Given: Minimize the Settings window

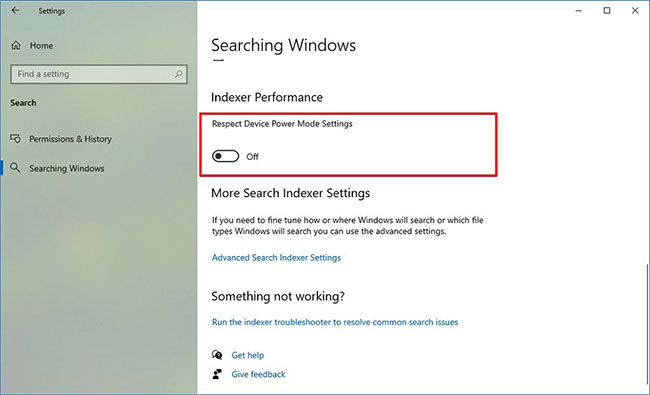Looking at the screenshot, I should [x=579, y=11].
